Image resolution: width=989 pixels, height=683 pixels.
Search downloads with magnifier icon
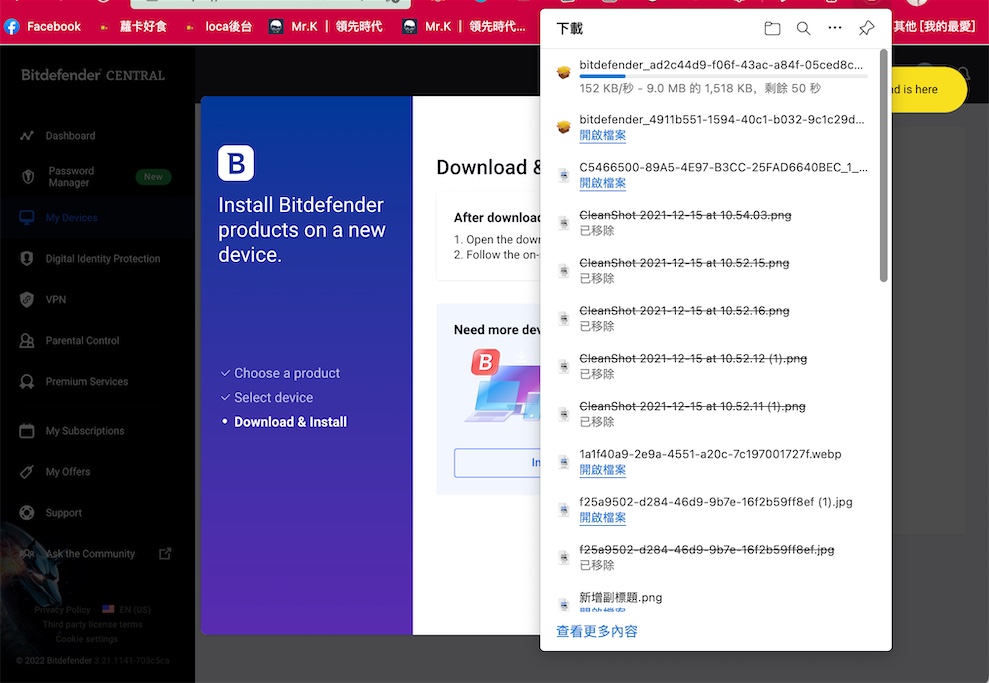pyautogui.click(x=803, y=28)
